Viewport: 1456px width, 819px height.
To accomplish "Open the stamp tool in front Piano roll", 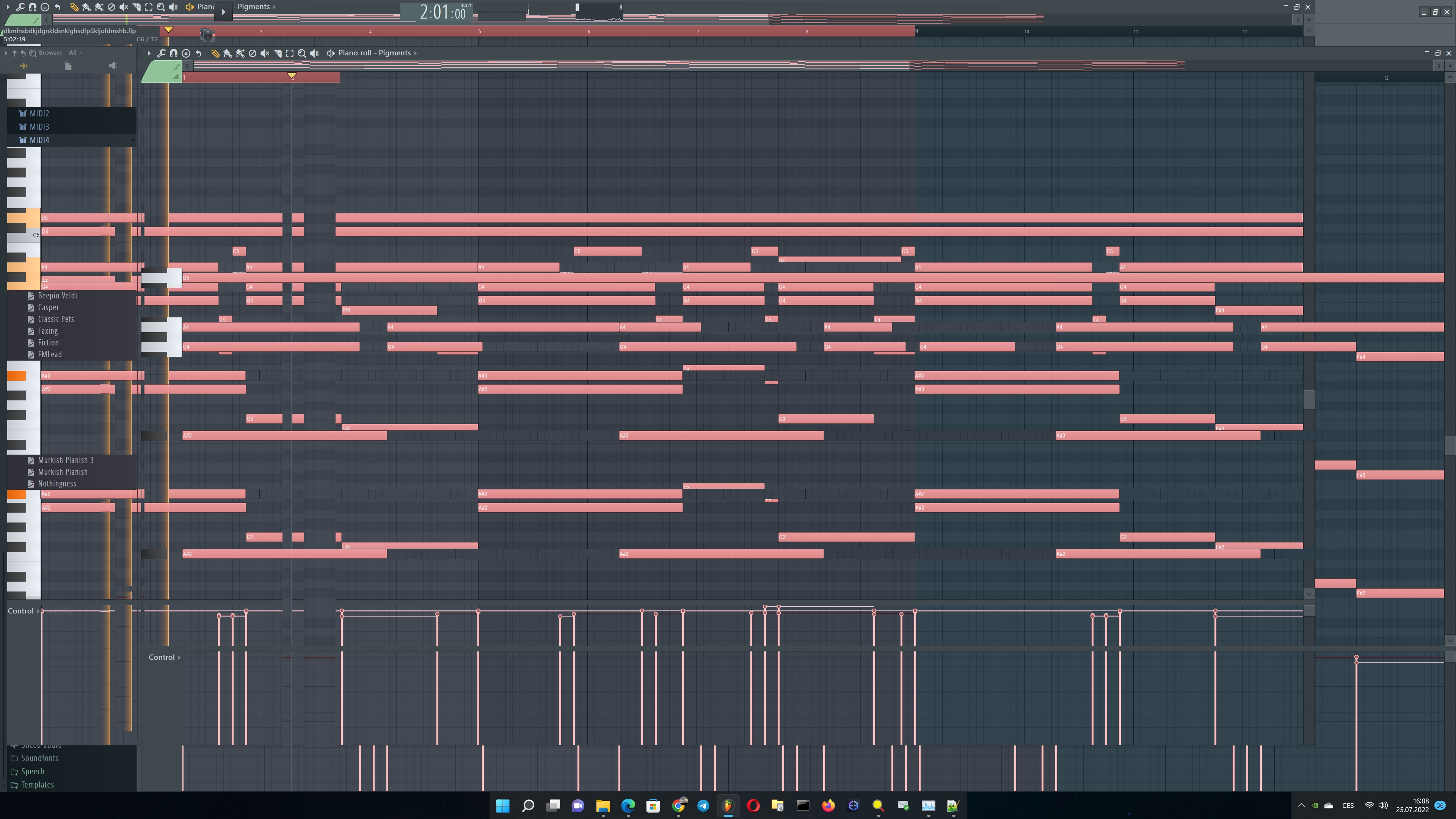I will pos(186,53).
